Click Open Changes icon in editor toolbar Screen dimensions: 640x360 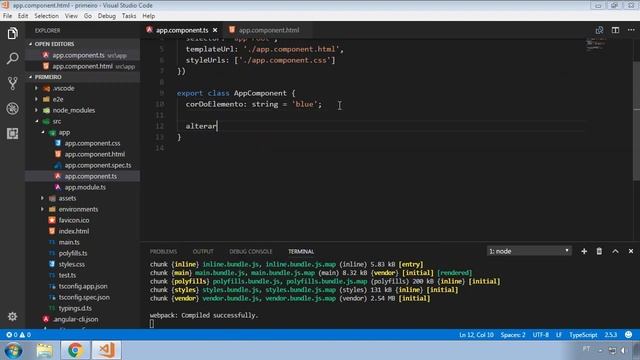click(x=599, y=30)
